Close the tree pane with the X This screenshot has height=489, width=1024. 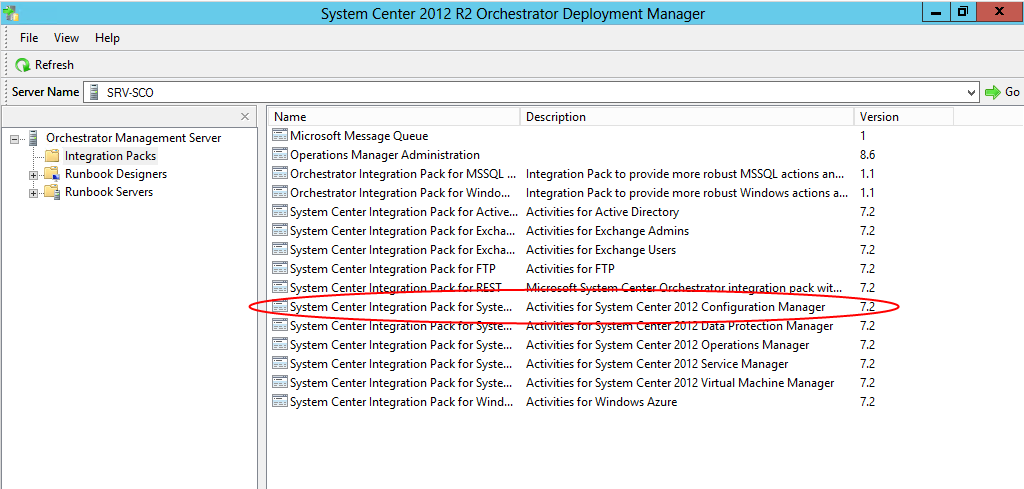point(245,116)
